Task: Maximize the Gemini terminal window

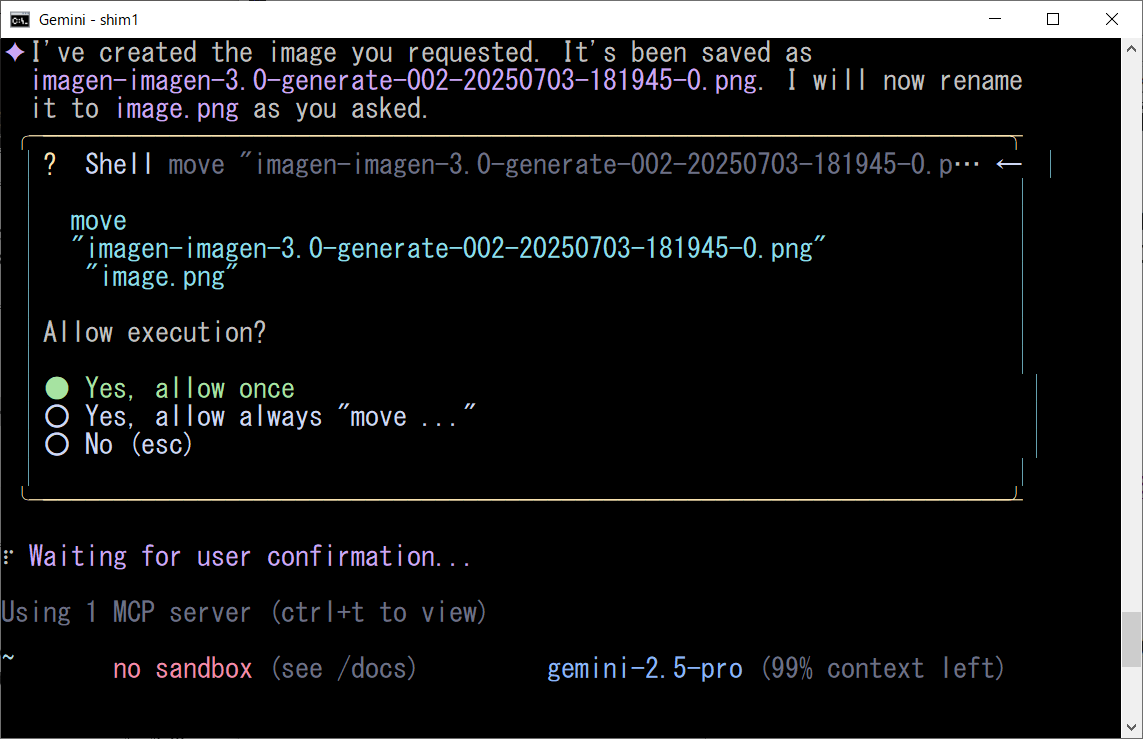Action: point(1053,19)
